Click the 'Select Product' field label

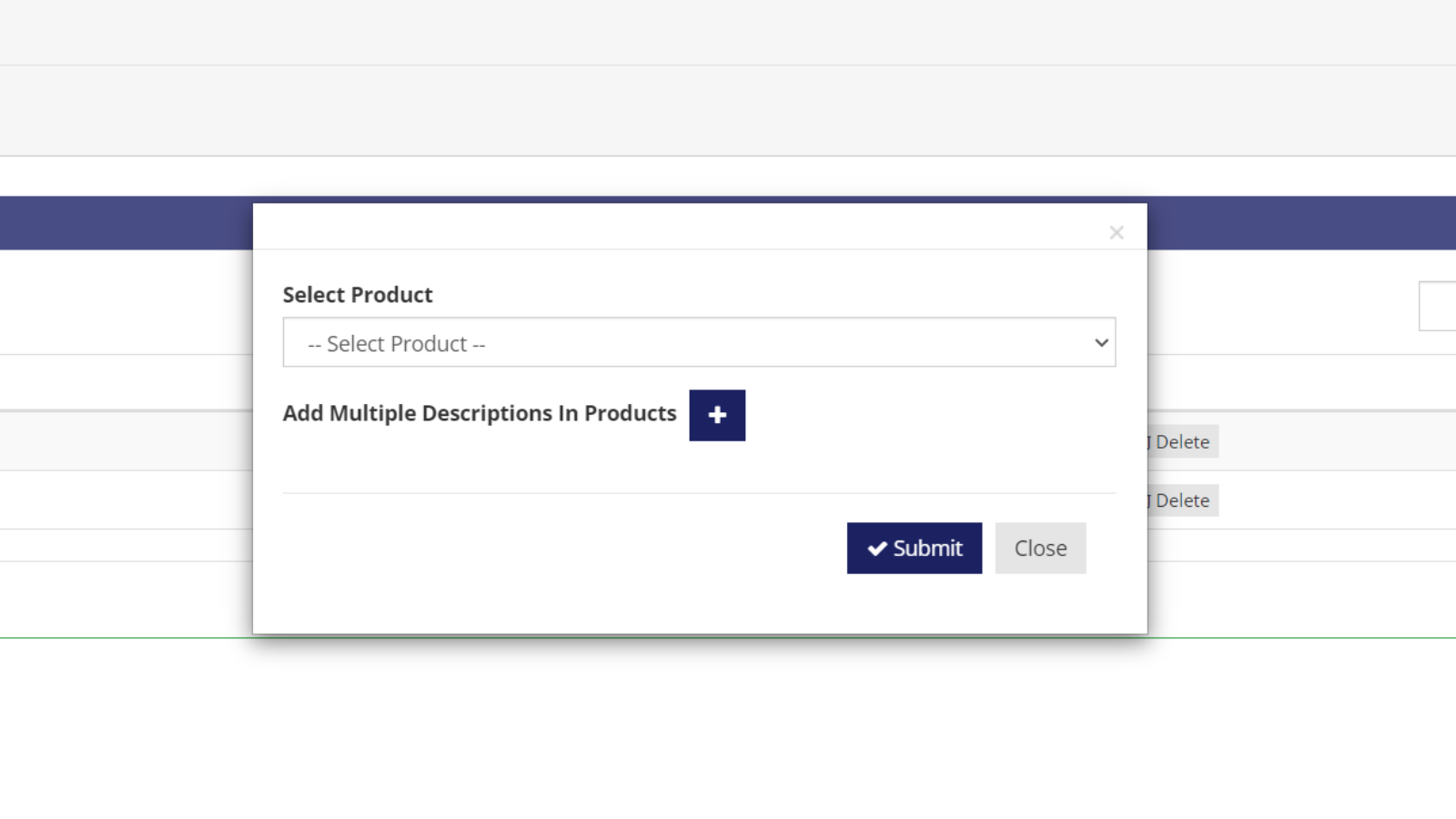point(357,294)
